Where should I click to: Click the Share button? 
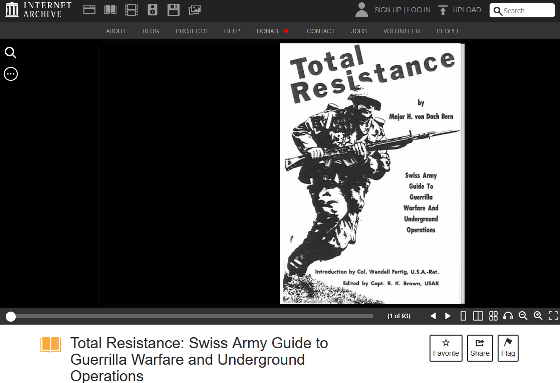(x=480, y=348)
